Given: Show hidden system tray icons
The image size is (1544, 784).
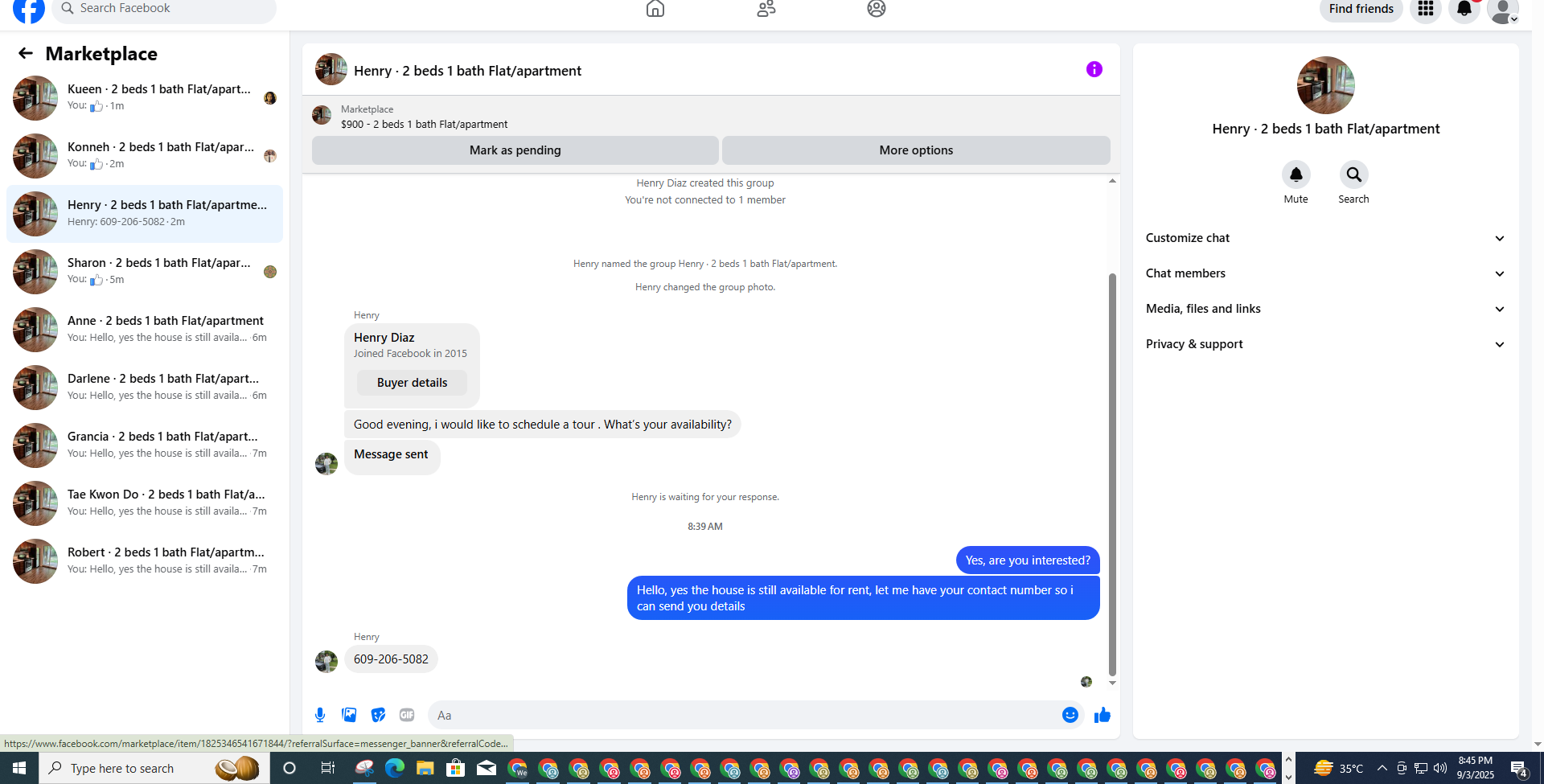Looking at the screenshot, I should pos(1382,768).
